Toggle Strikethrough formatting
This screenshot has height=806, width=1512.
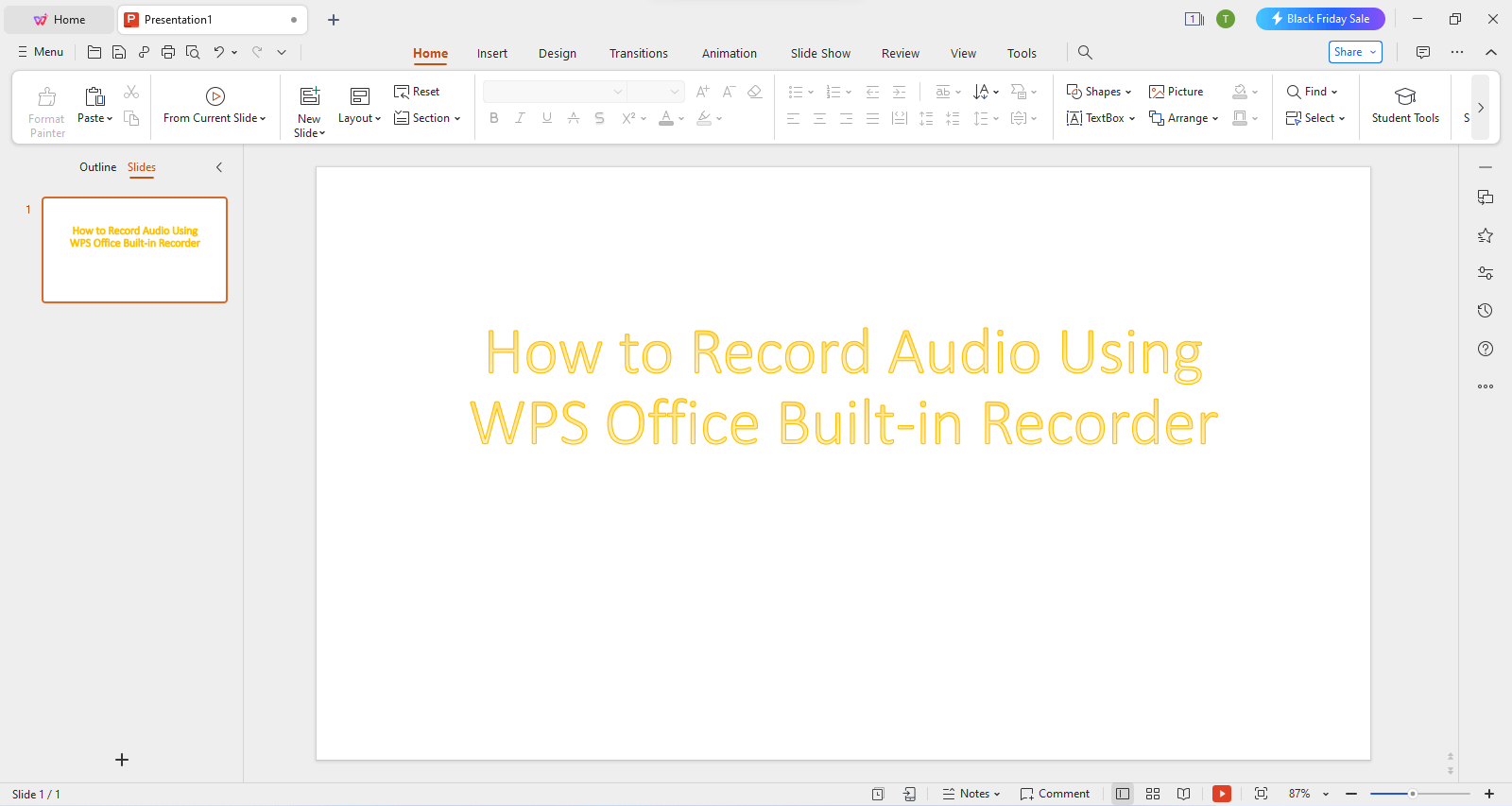point(573,118)
